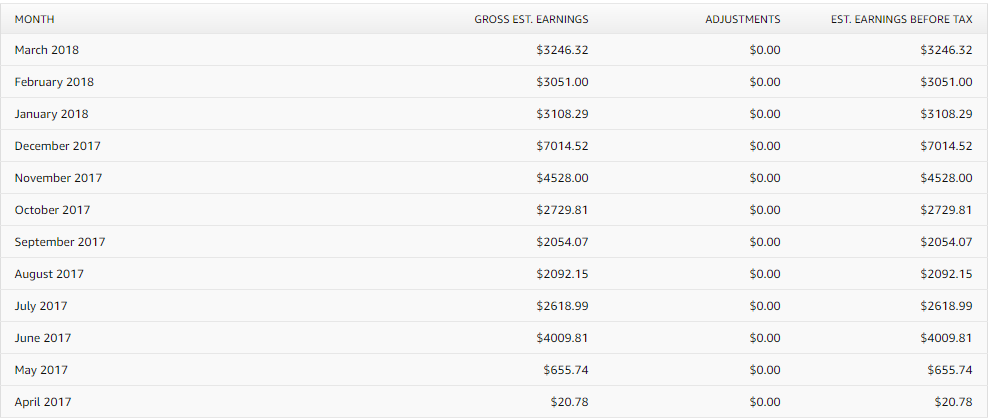Click December 2017 gross earnings $7014.52
The width and height of the screenshot is (991, 418).
[x=562, y=146]
